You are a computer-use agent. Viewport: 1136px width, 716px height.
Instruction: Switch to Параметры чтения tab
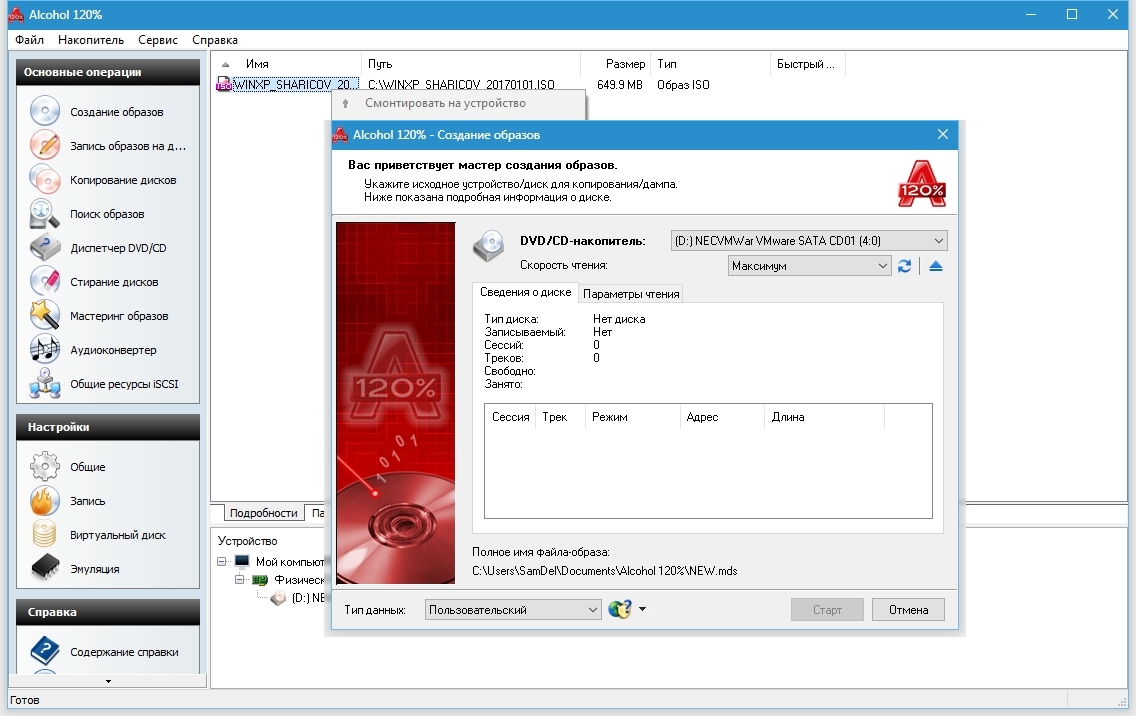point(631,294)
